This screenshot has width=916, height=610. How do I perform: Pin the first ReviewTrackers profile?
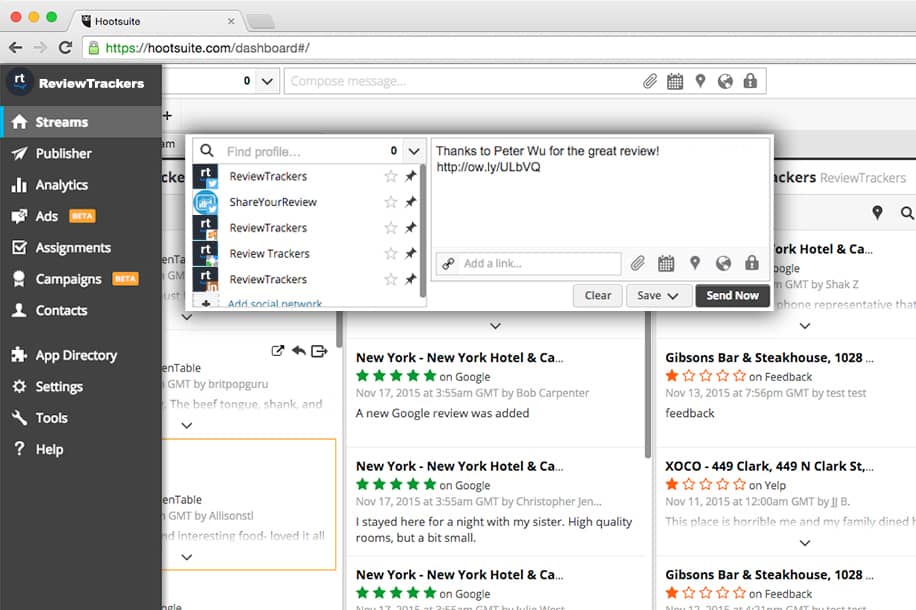[411, 176]
